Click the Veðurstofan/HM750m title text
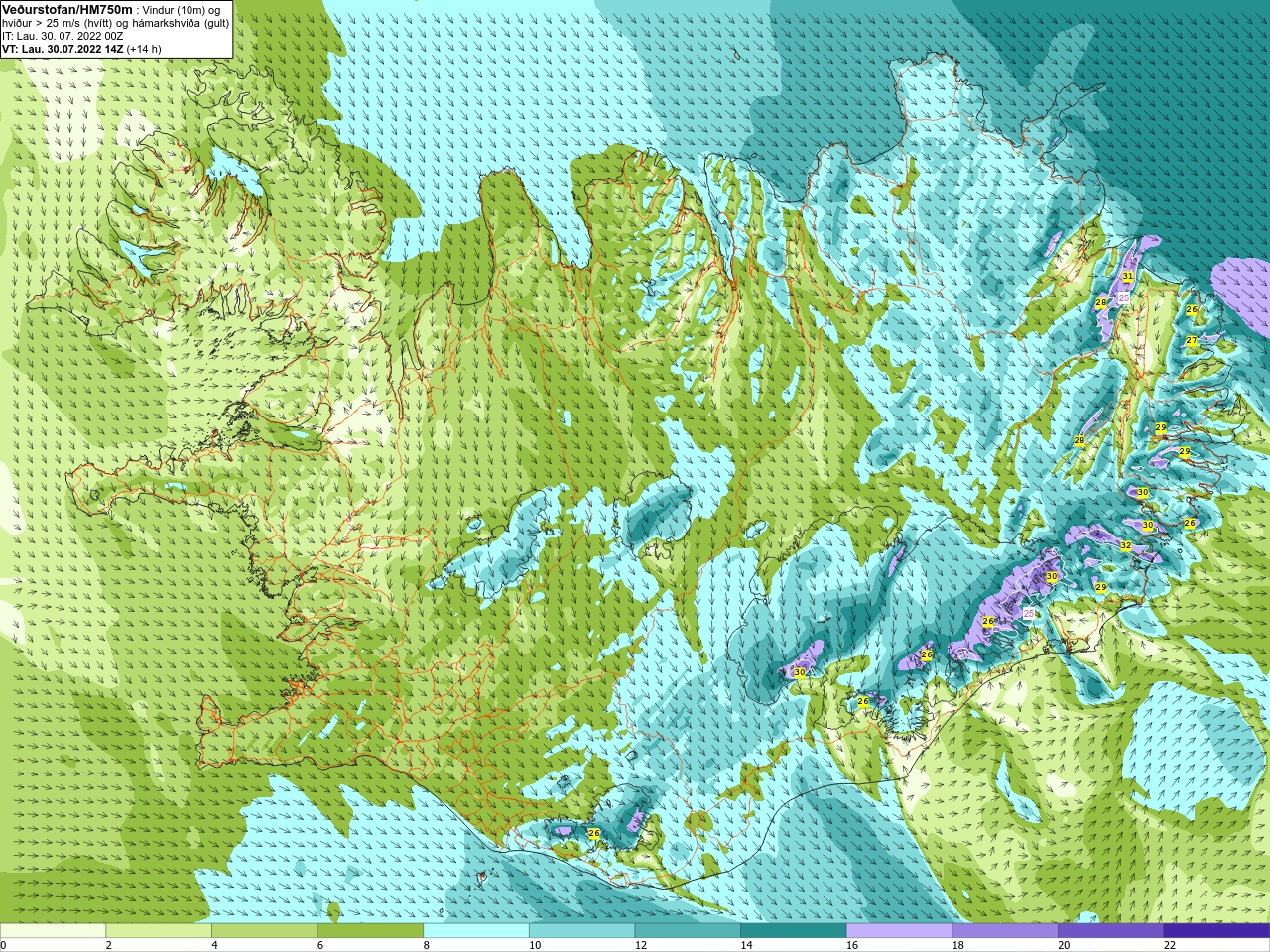The width and height of the screenshot is (1270, 952). pyautogui.click(x=67, y=10)
